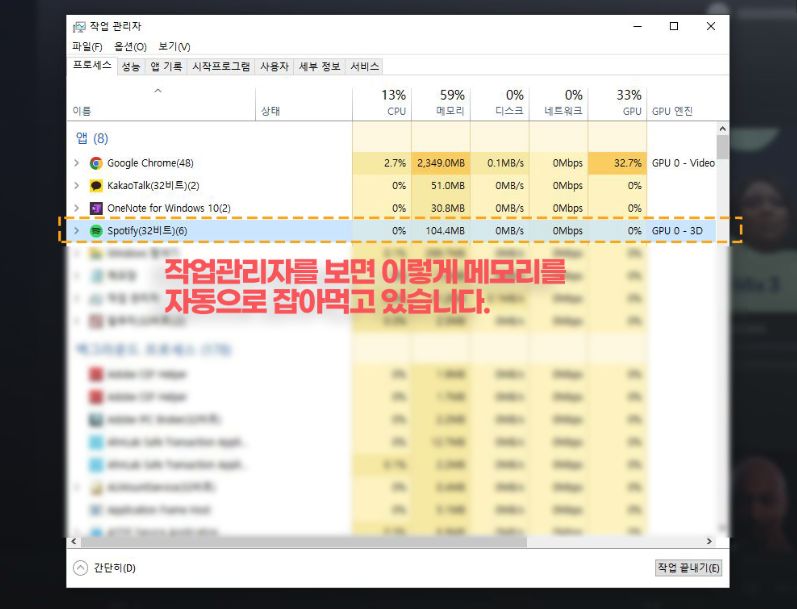This screenshot has width=797, height=609.
Task: Select the KakaoTalk(32비트)(2) row name
Action: click(x=153, y=186)
